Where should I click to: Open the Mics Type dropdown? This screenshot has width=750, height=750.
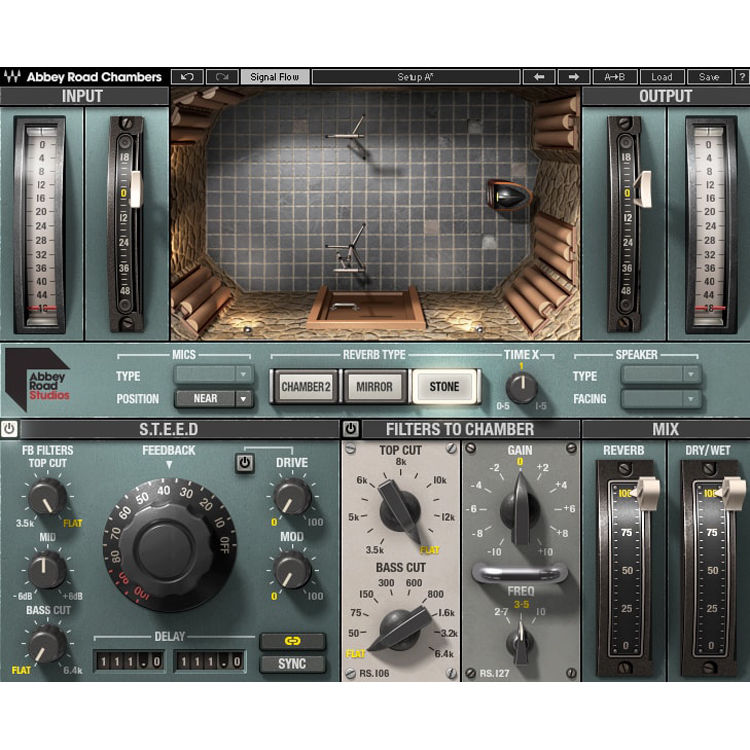click(x=213, y=375)
